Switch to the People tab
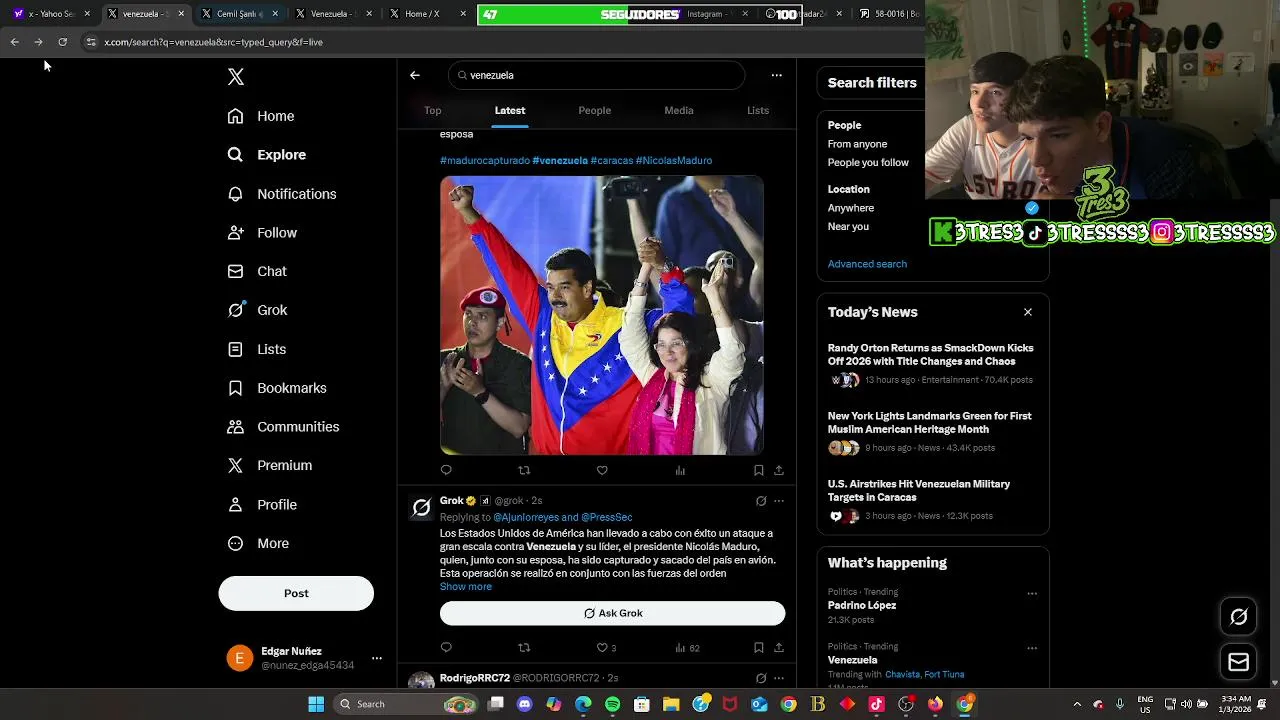Viewport: 1280px width, 720px height. (x=594, y=110)
